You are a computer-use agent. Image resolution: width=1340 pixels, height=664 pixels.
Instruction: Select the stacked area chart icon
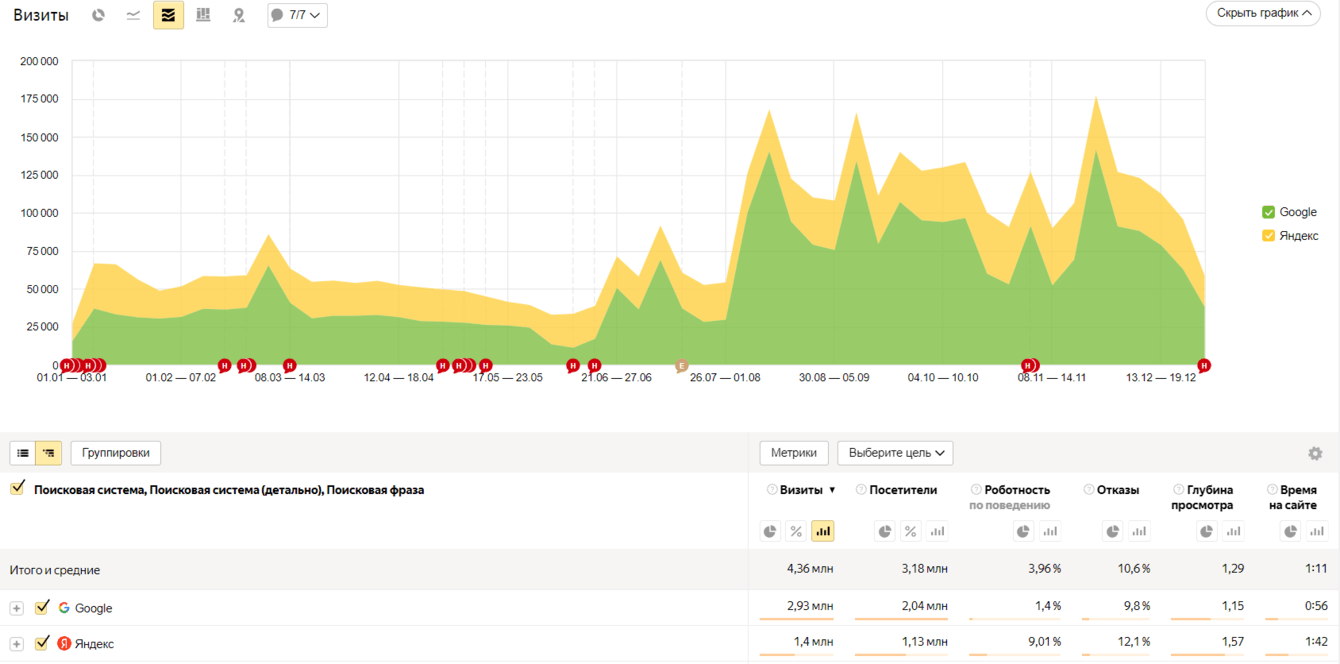[168, 15]
